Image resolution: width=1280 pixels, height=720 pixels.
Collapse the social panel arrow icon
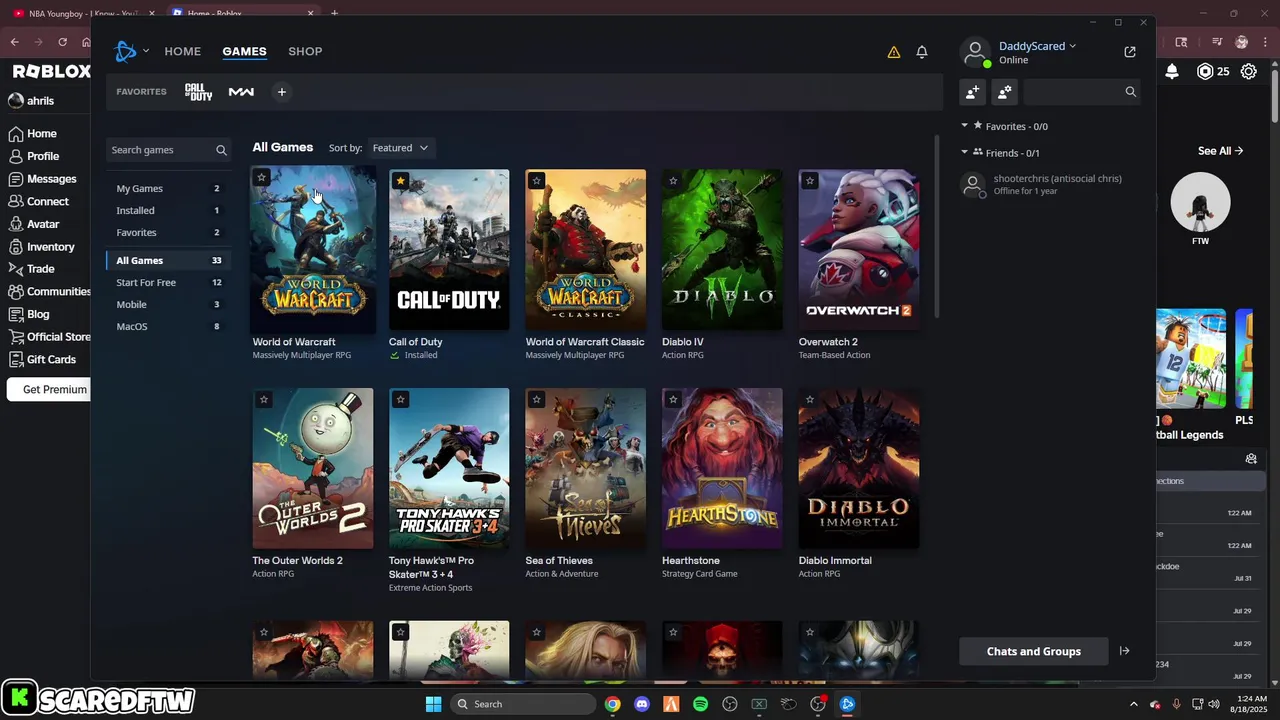coord(1124,651)
